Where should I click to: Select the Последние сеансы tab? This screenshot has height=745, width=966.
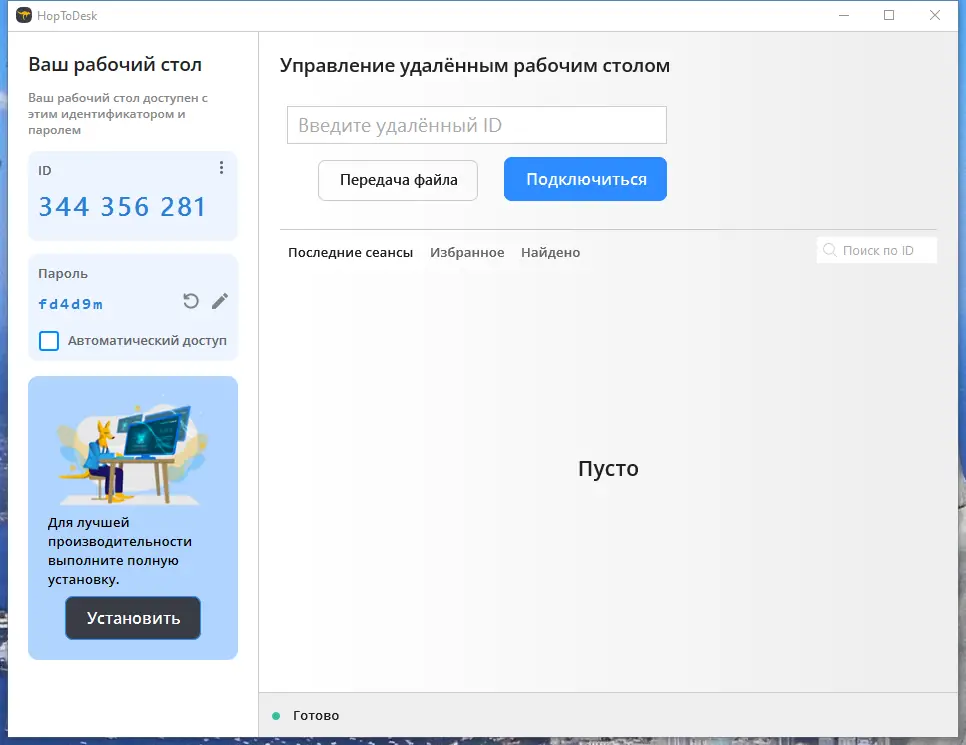pyautogui.click(x=350, y=252)
